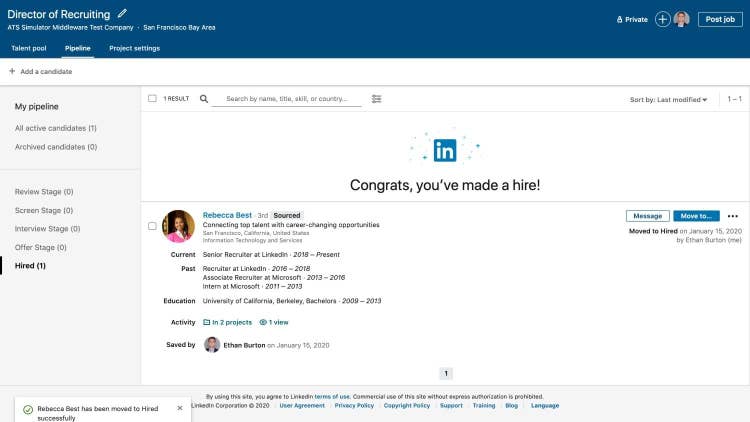The width and height of the screenshot is (750, 422).
Task: Open Screen Stage (0)
Action: (44, 210)
